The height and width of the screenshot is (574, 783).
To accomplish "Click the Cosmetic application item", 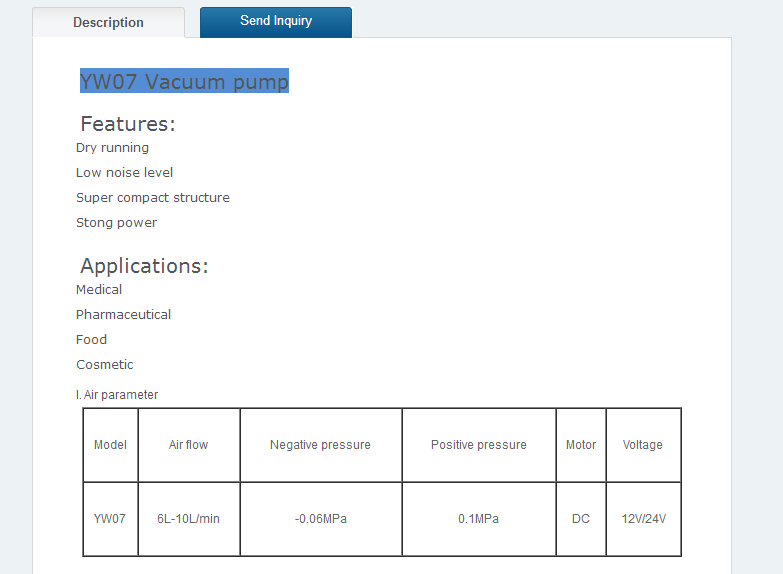I will click(105, 365).
